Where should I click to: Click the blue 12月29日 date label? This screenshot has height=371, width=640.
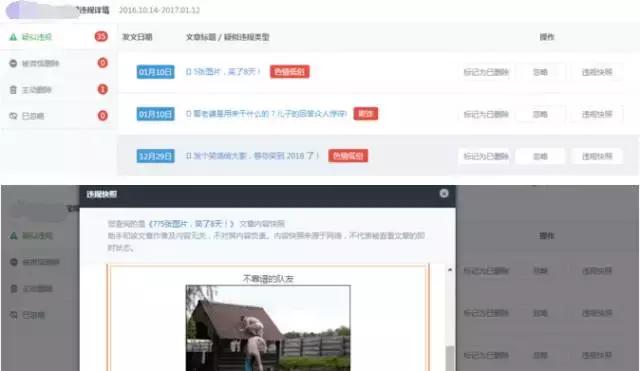pyautogui.click(x=156, y=156)
